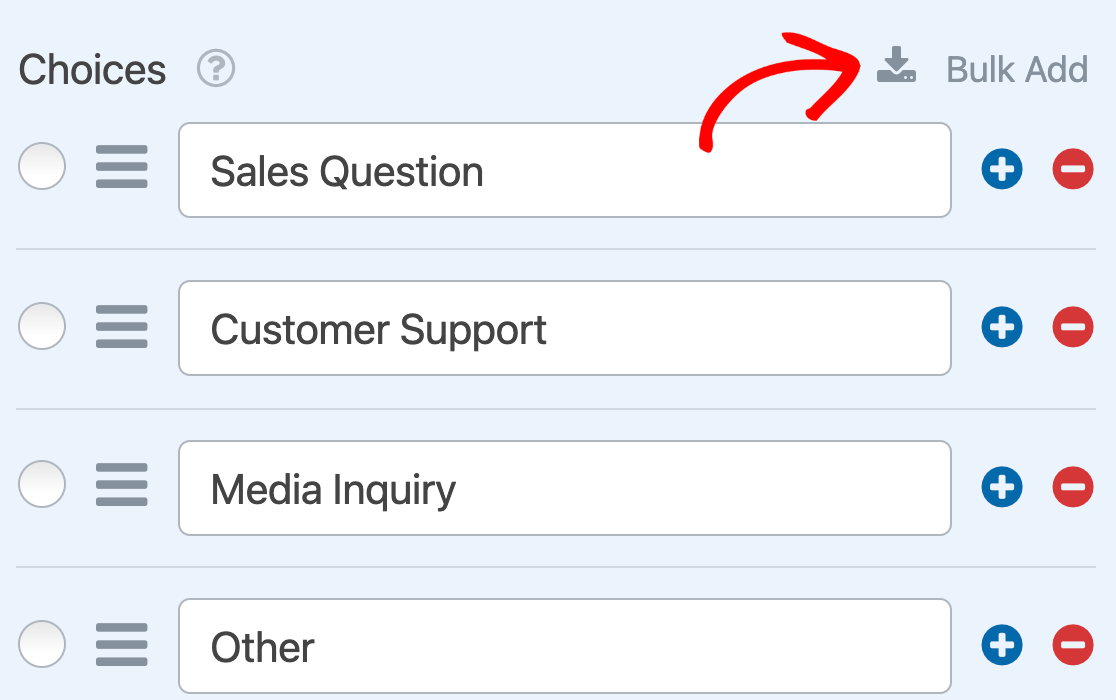The image size is (1116, 700).
Task: Grab the Sales Question drag handle
Action: pos(122,168)
